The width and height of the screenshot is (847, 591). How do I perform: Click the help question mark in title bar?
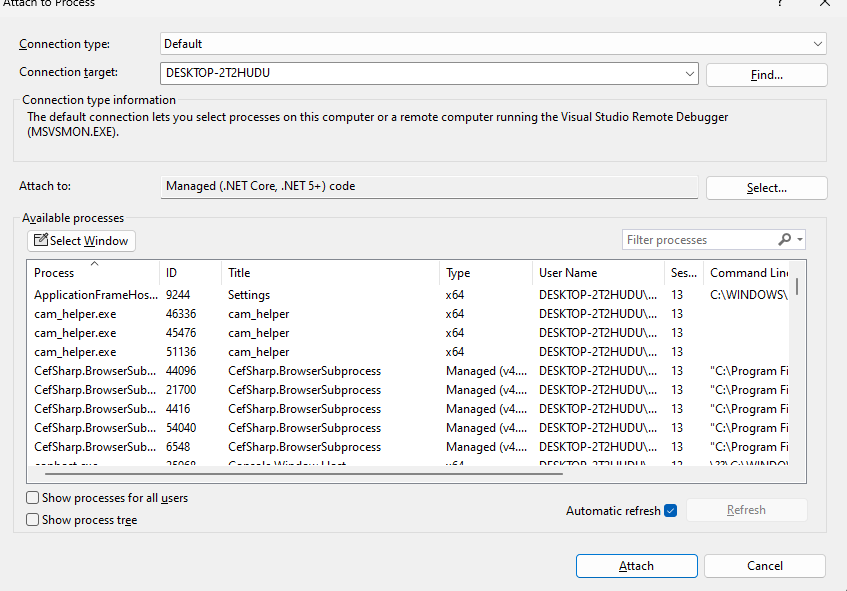[x=780, y=3]
